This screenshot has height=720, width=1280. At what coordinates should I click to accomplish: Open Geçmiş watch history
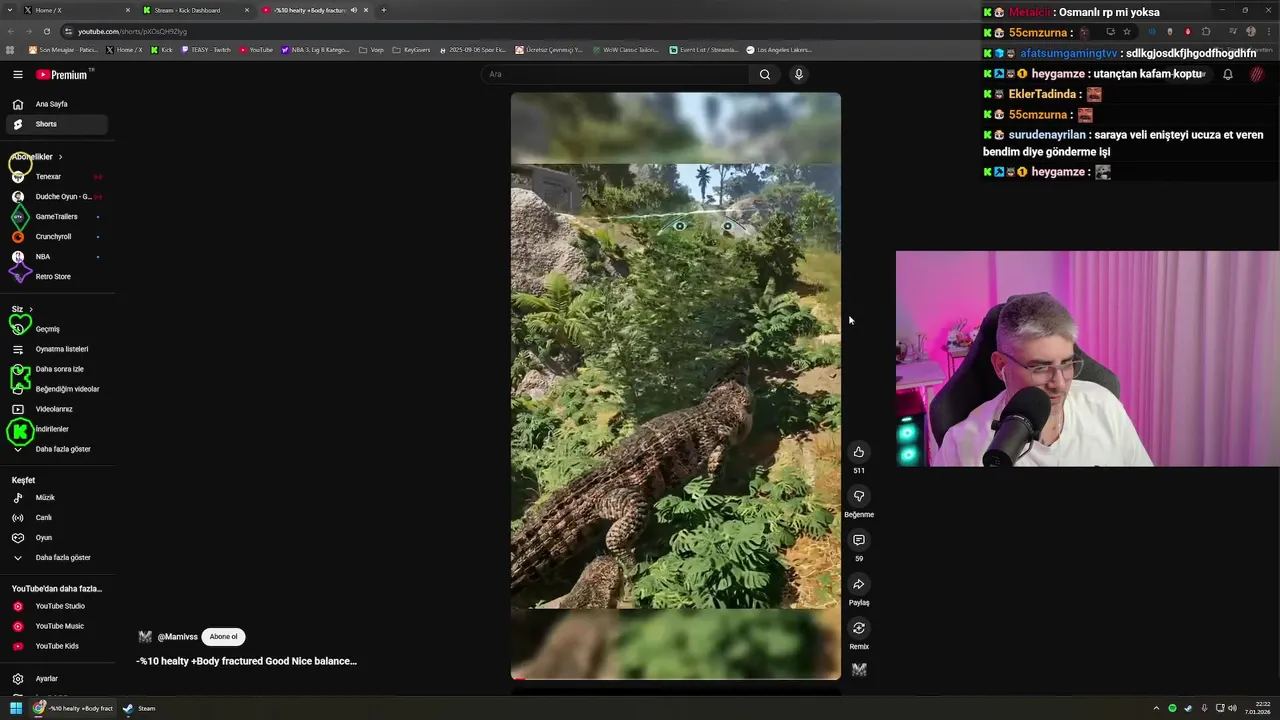tap(57, 329)
